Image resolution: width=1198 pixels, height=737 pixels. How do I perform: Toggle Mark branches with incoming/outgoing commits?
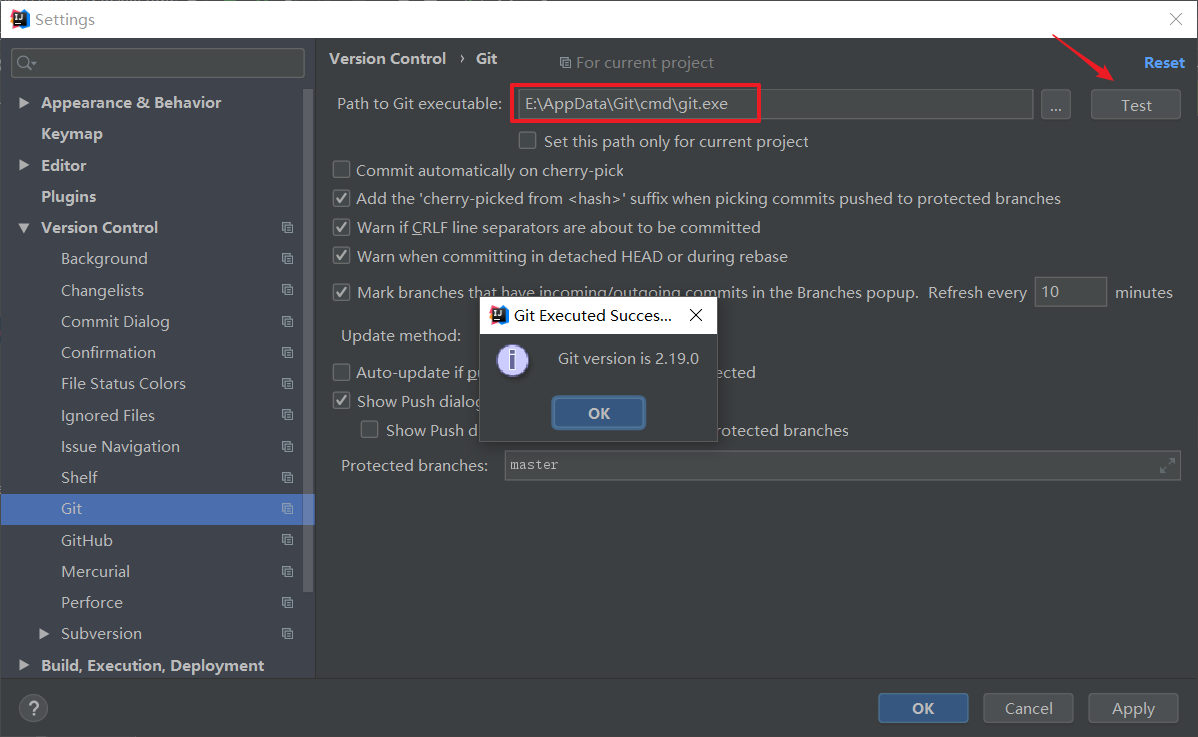342,293
